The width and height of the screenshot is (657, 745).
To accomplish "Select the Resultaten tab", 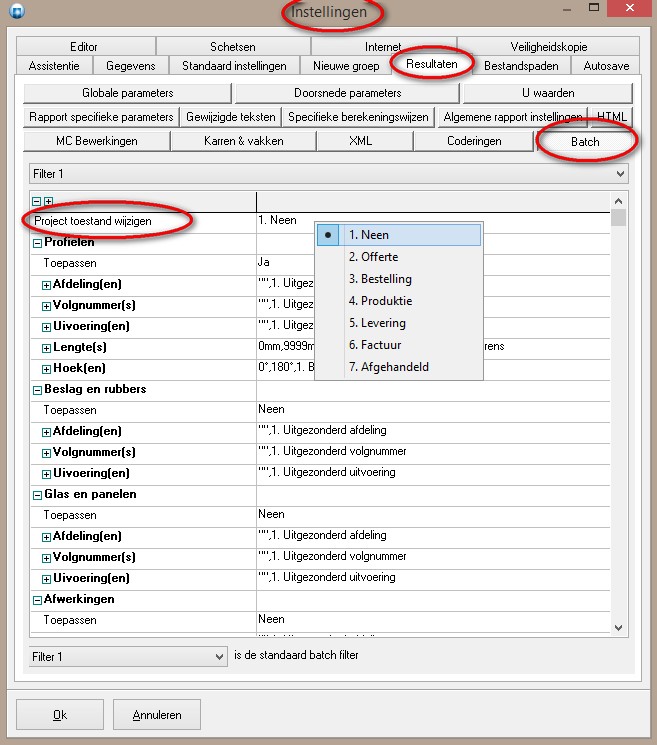I will click(432, 64).
